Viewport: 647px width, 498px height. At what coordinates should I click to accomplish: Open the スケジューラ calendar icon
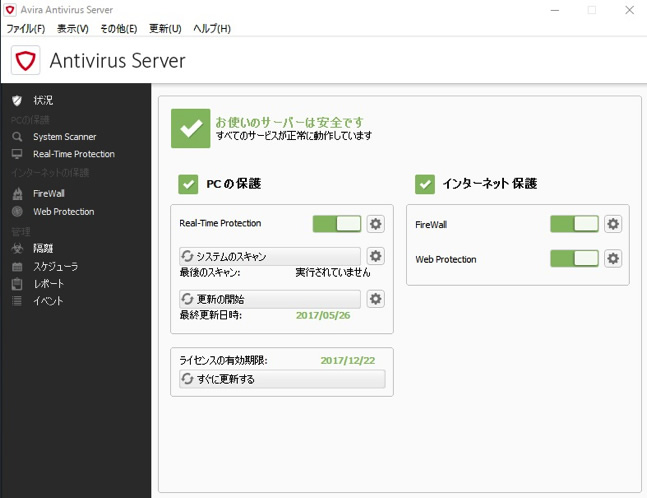click(17, 267)
